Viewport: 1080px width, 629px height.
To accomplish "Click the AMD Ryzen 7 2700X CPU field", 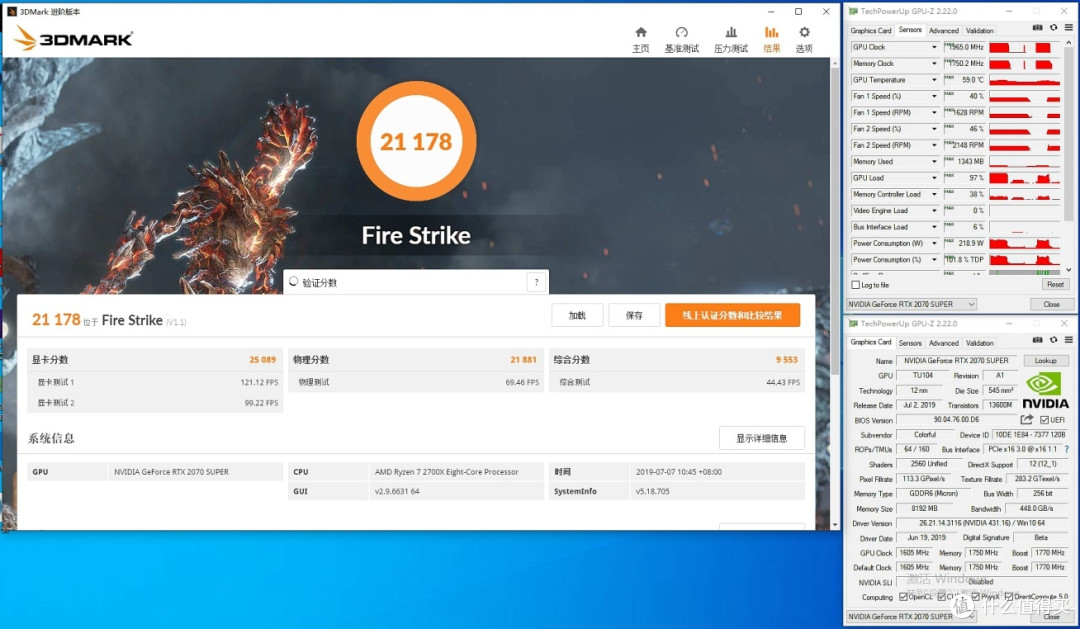I will click(456, 472).
